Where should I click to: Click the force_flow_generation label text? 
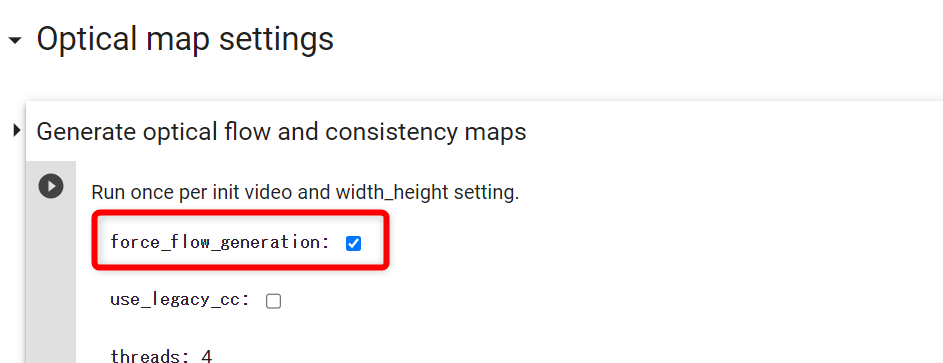coord(220,243)
